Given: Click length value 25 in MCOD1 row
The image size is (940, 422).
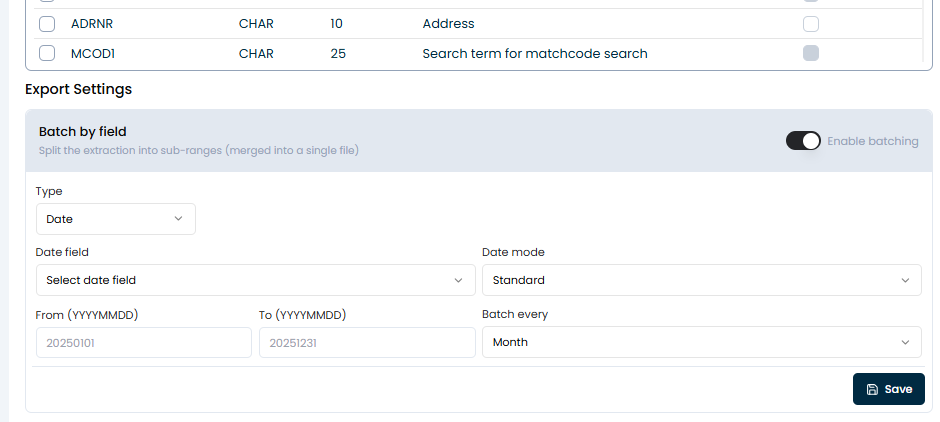Looking at the screenshot, I should click(x=338, y=53).
